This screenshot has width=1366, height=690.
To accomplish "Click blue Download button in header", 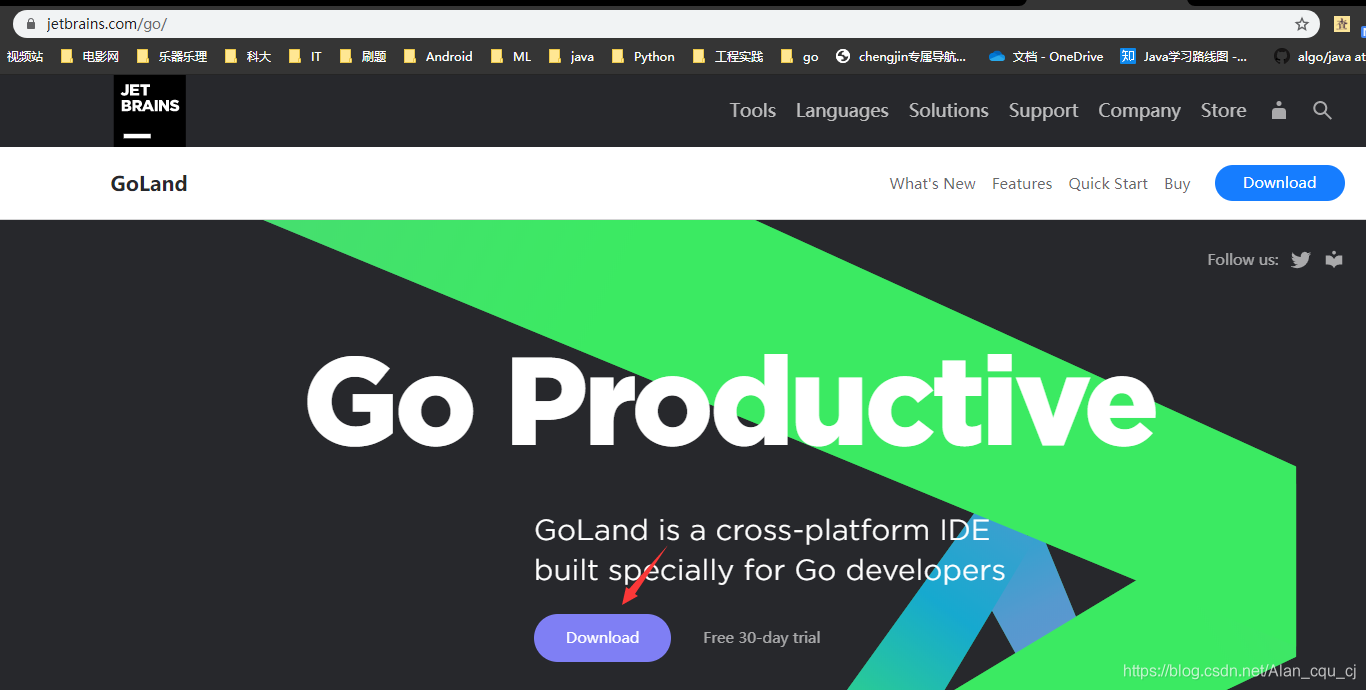I will [x=1280, y=183].
